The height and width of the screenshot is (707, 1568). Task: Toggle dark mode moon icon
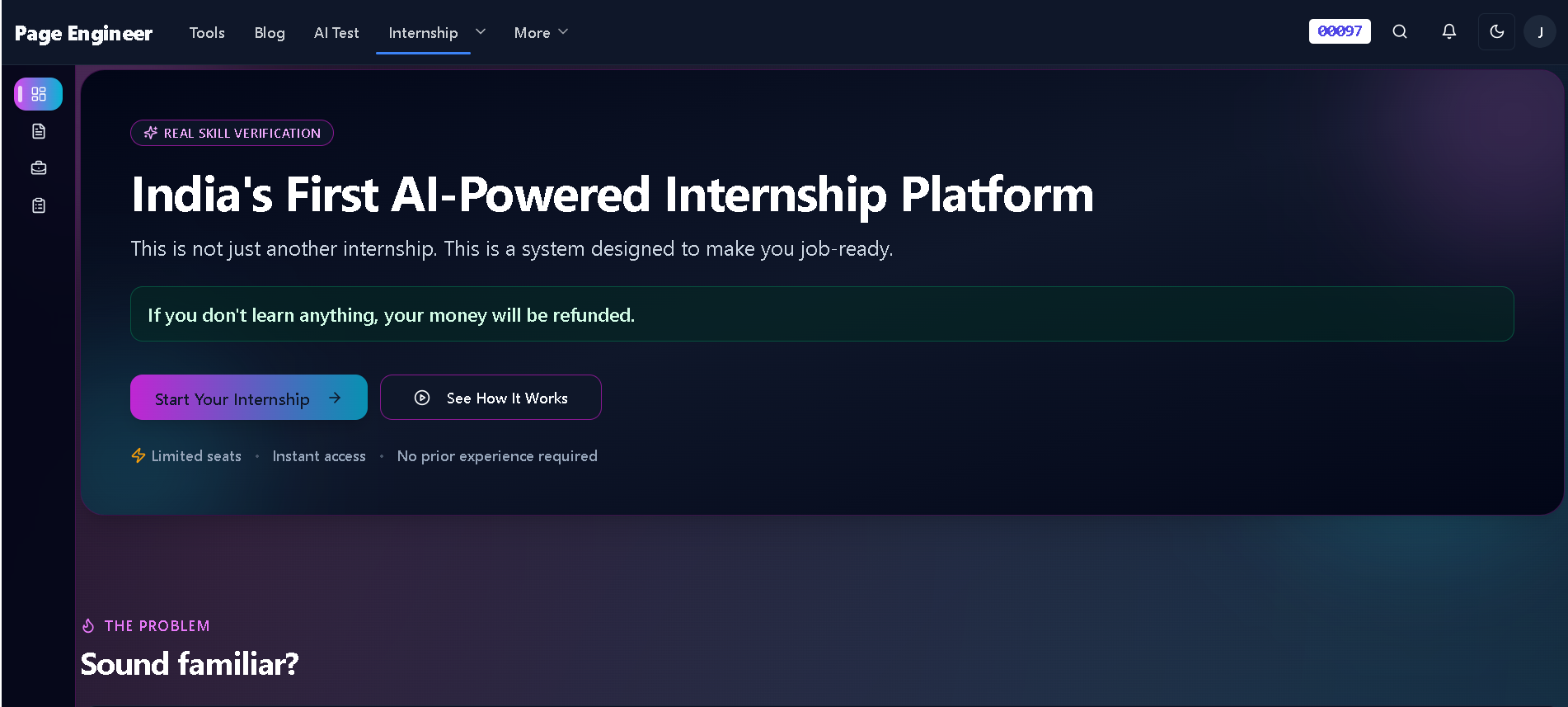pos(1497,31)
